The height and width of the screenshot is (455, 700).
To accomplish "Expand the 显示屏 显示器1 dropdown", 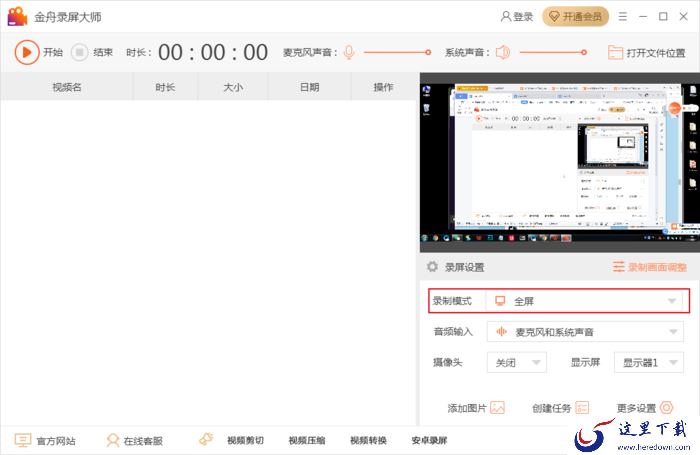I will 649,363.
